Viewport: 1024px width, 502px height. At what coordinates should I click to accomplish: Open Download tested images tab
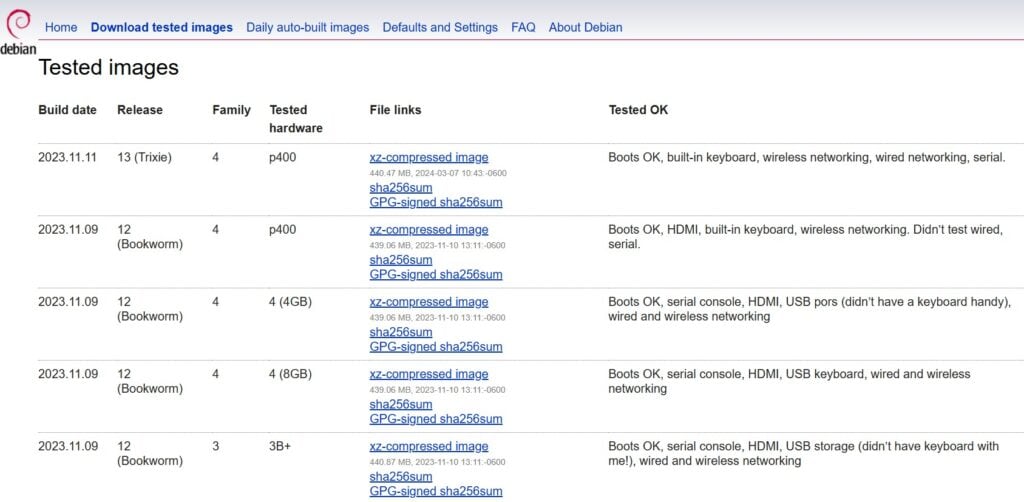pos(161,27)
